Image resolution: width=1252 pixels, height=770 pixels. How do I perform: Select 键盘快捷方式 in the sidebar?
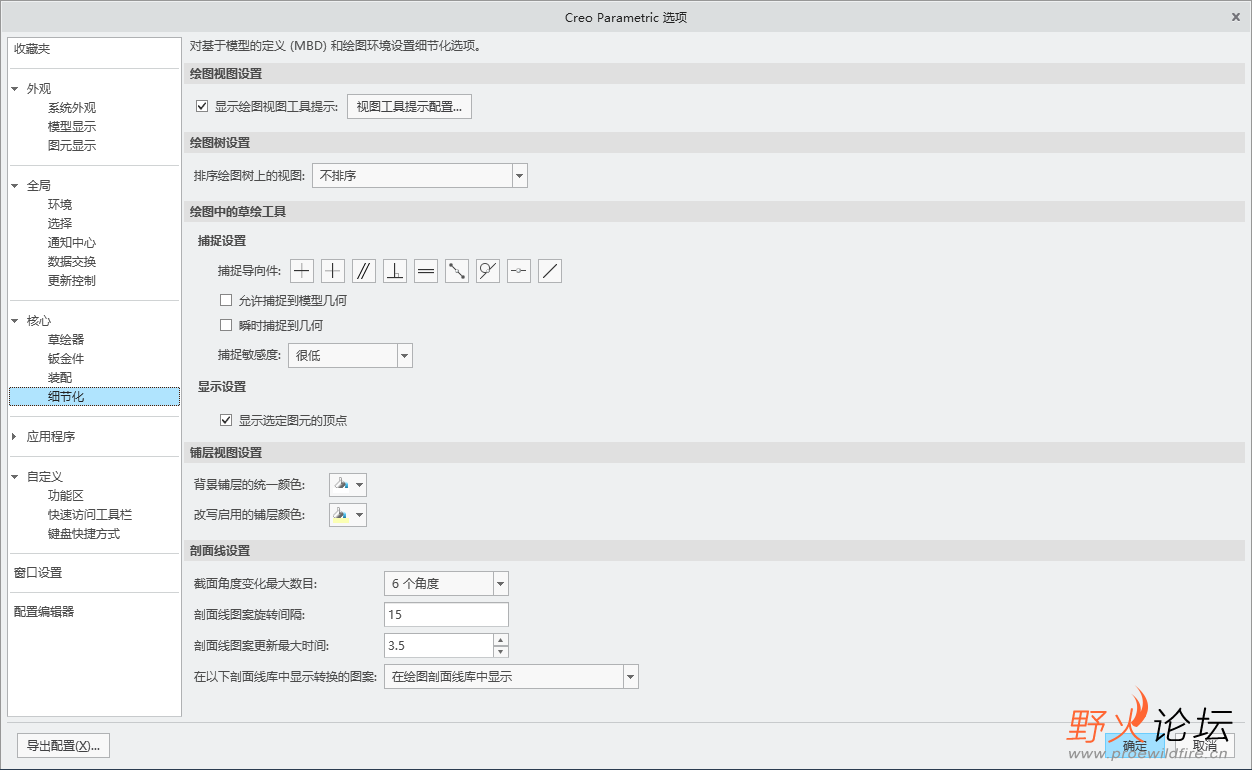tap(84, 534)
